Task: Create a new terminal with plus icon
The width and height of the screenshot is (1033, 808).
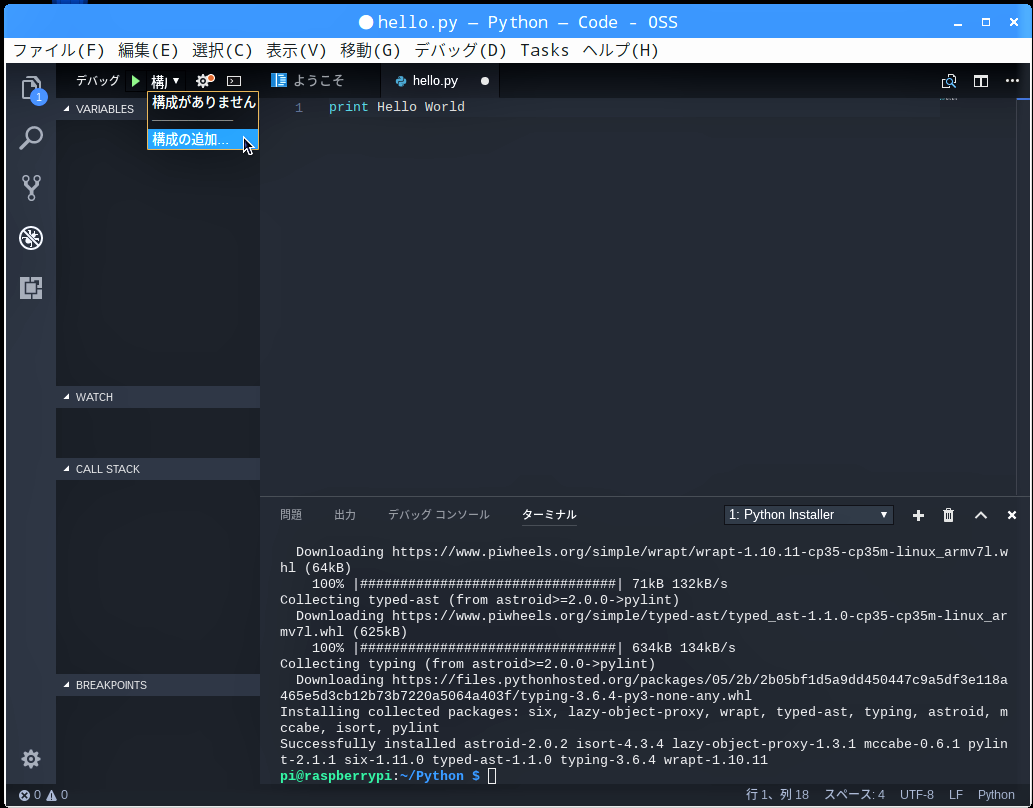Action: pos(918,515)
